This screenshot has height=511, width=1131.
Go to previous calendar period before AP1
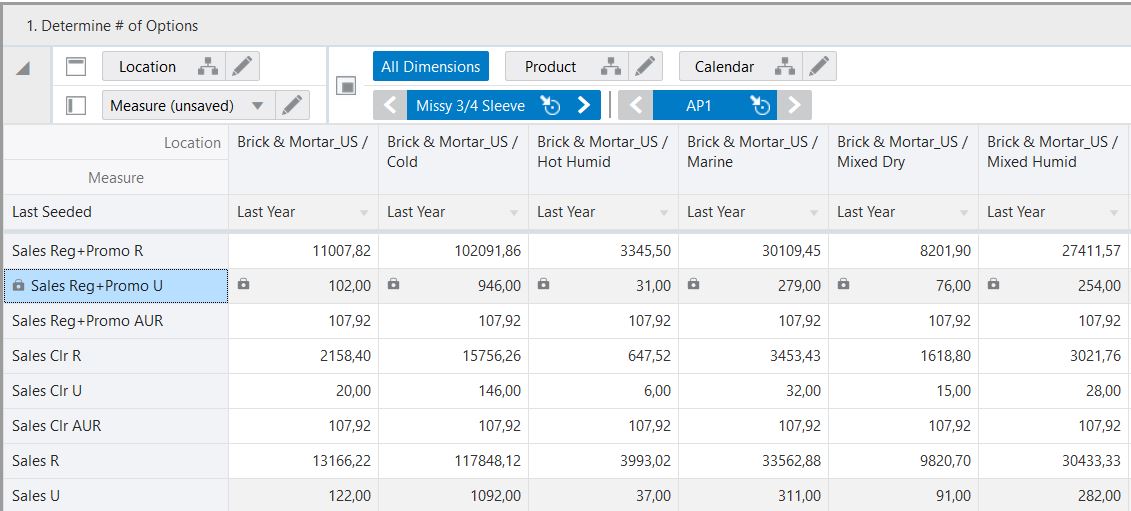[x=635, y=105]
